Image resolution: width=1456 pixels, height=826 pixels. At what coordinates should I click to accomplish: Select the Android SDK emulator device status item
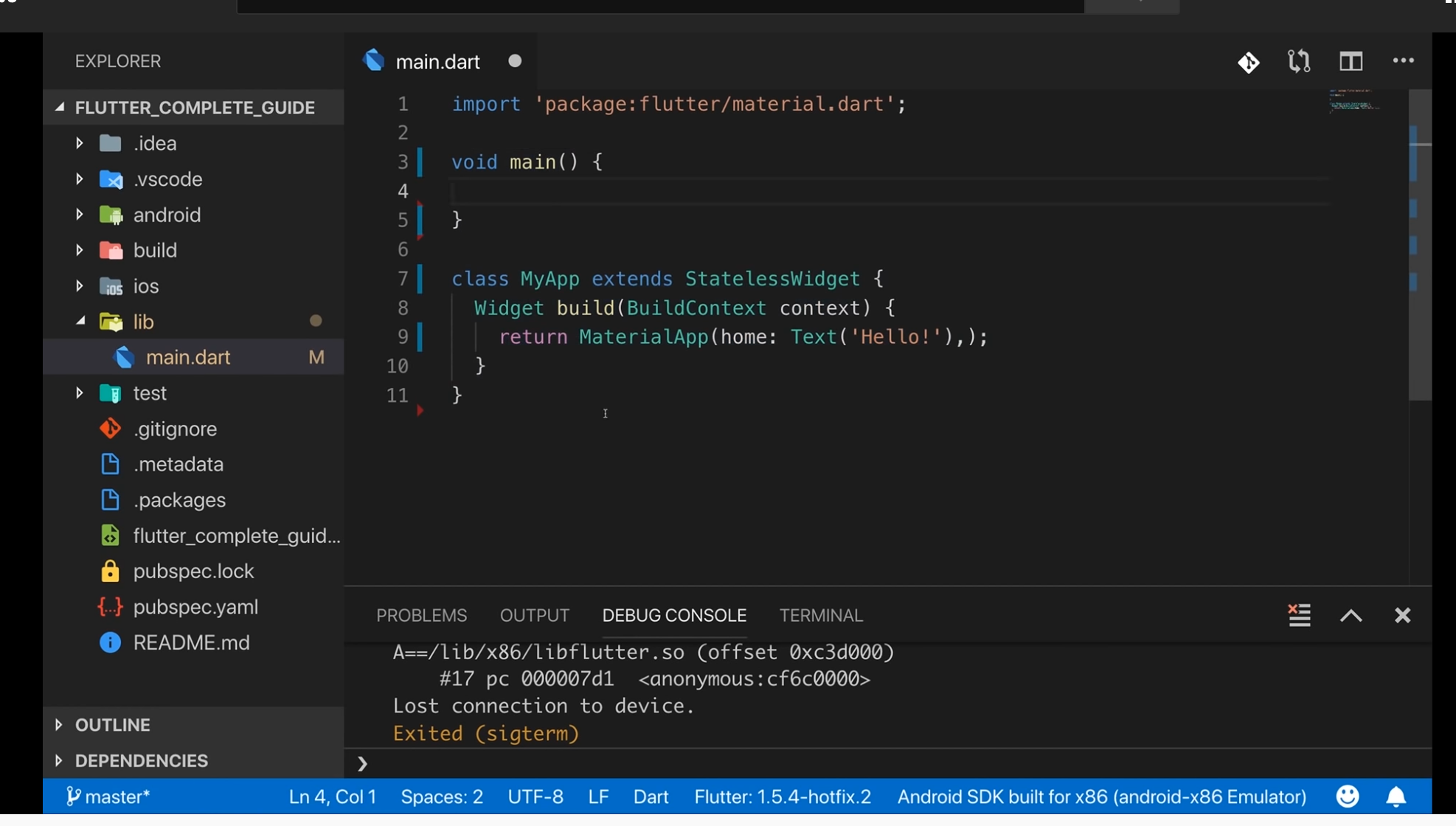(1101, 796)
